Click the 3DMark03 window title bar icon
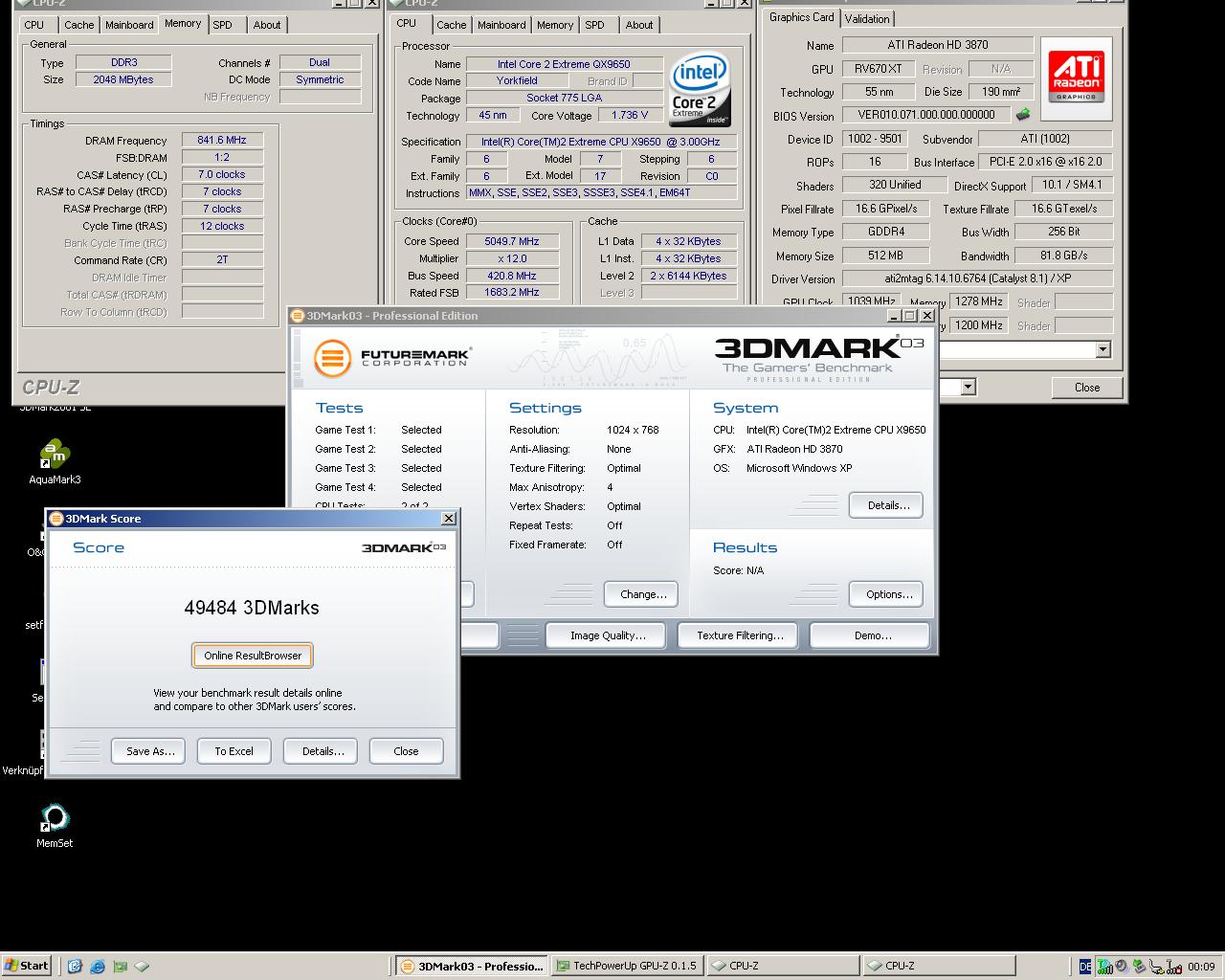This screenshot has height=980, width=1225. 298,316
